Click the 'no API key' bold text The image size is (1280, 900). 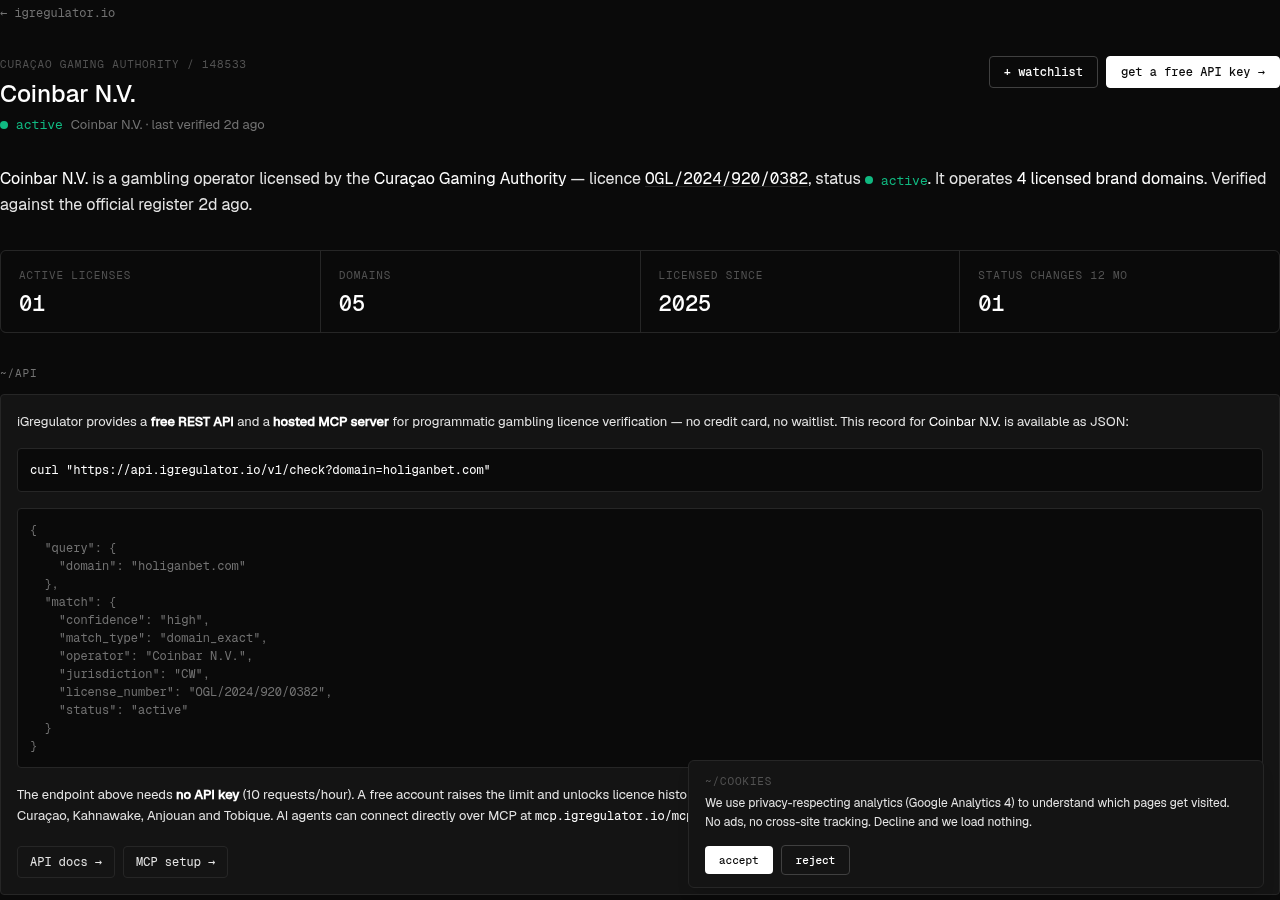[x=207, y=795]
